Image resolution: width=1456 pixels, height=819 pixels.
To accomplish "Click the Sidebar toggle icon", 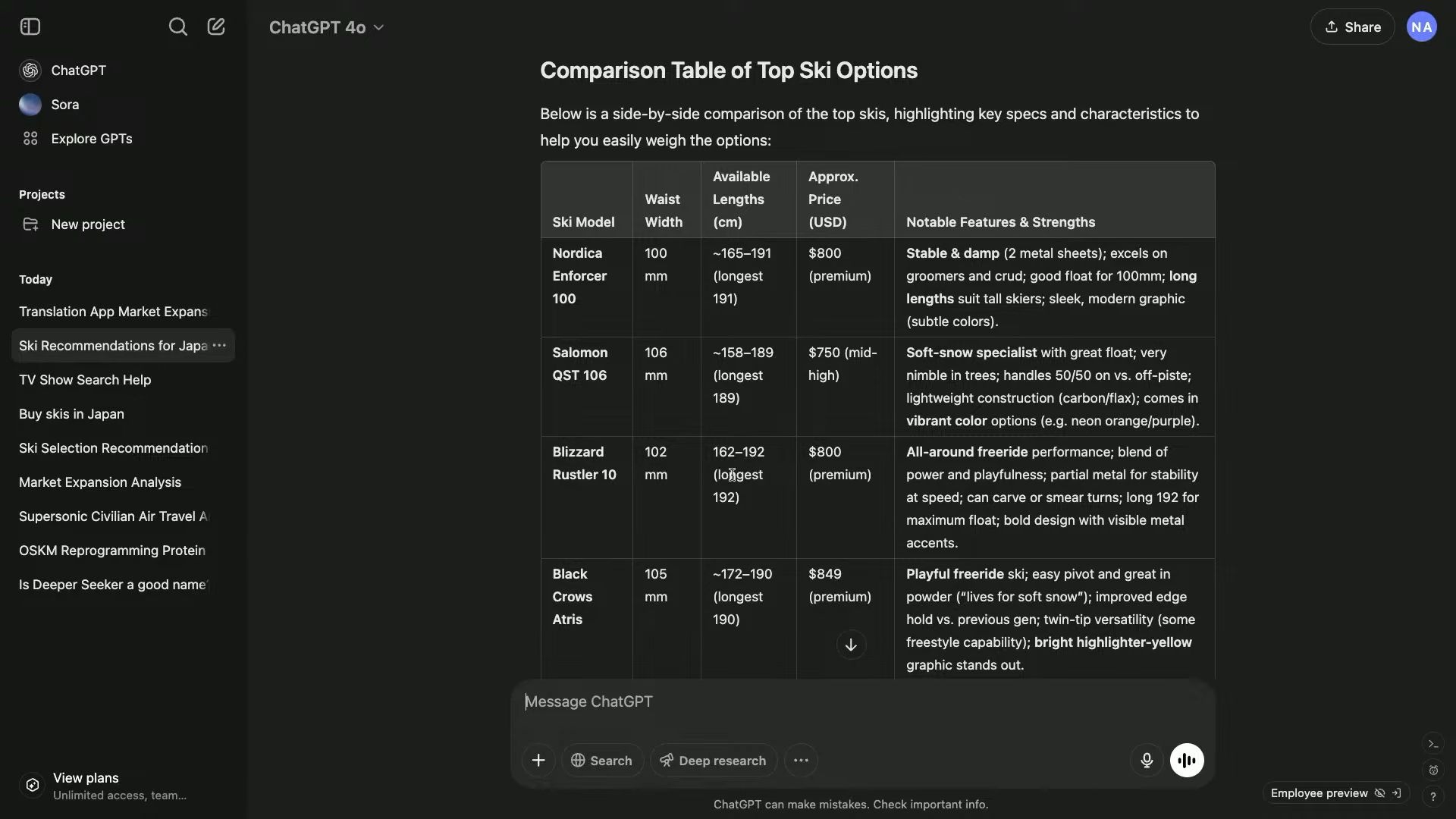I will 29,26.
